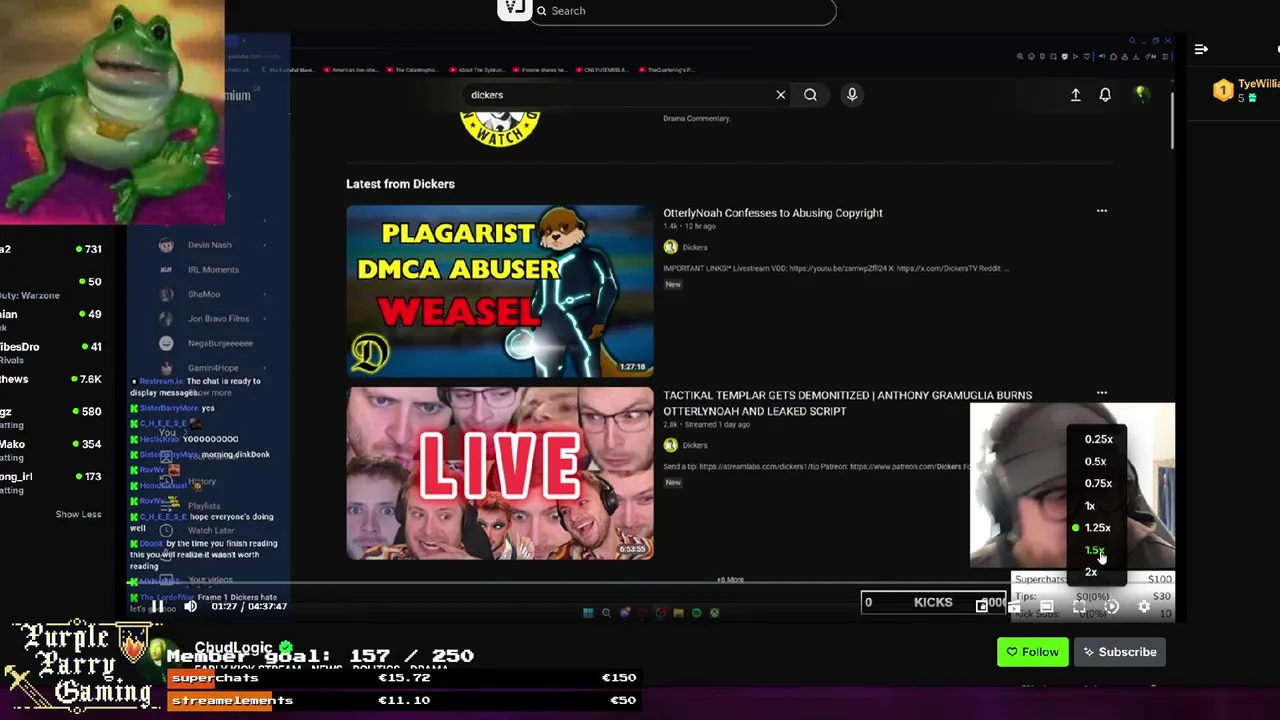This screenshot has width=1280, height=720.
Task: Open the Kick search field
Action: [683, 11]
